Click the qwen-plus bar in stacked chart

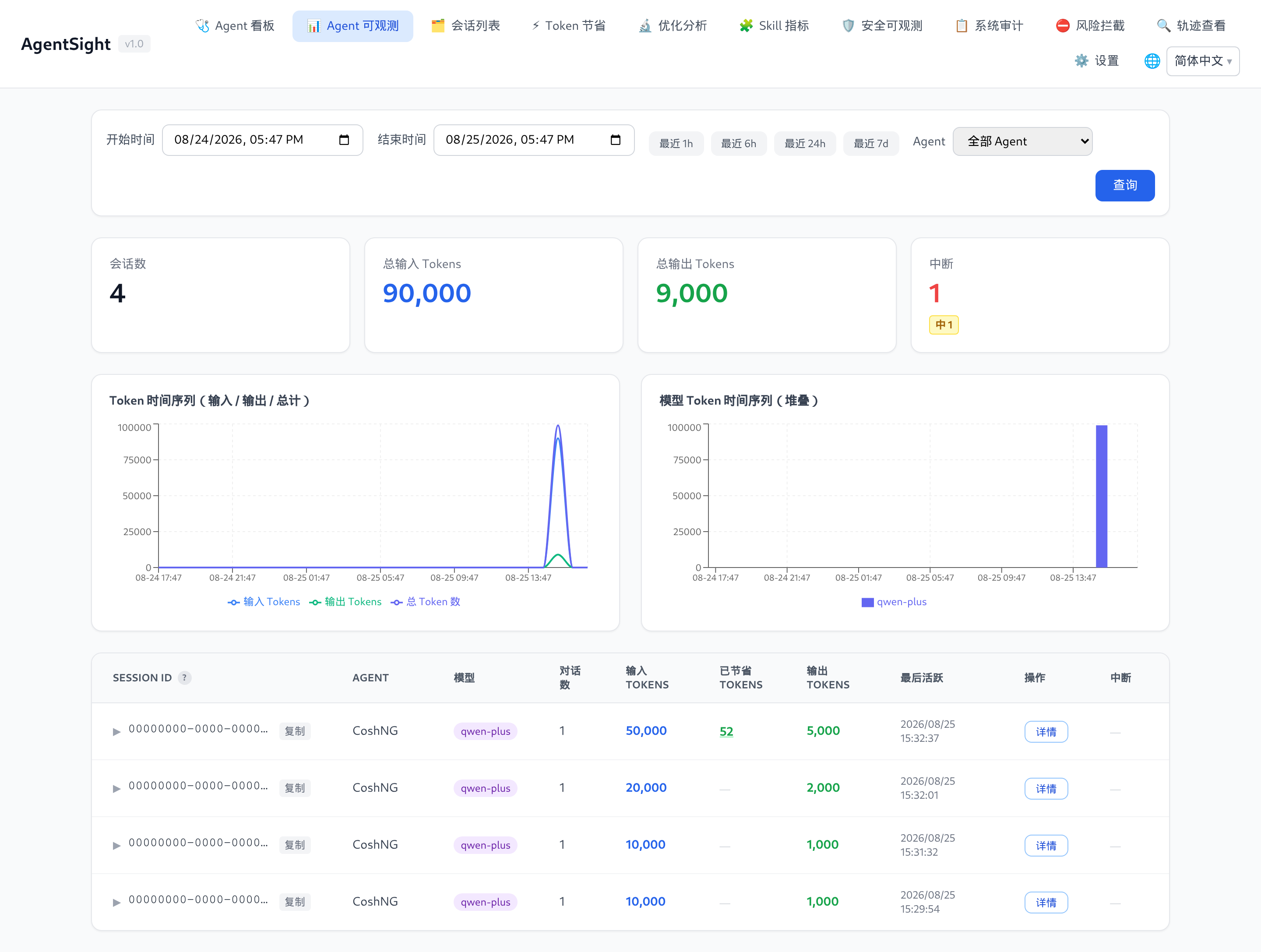1101,496
